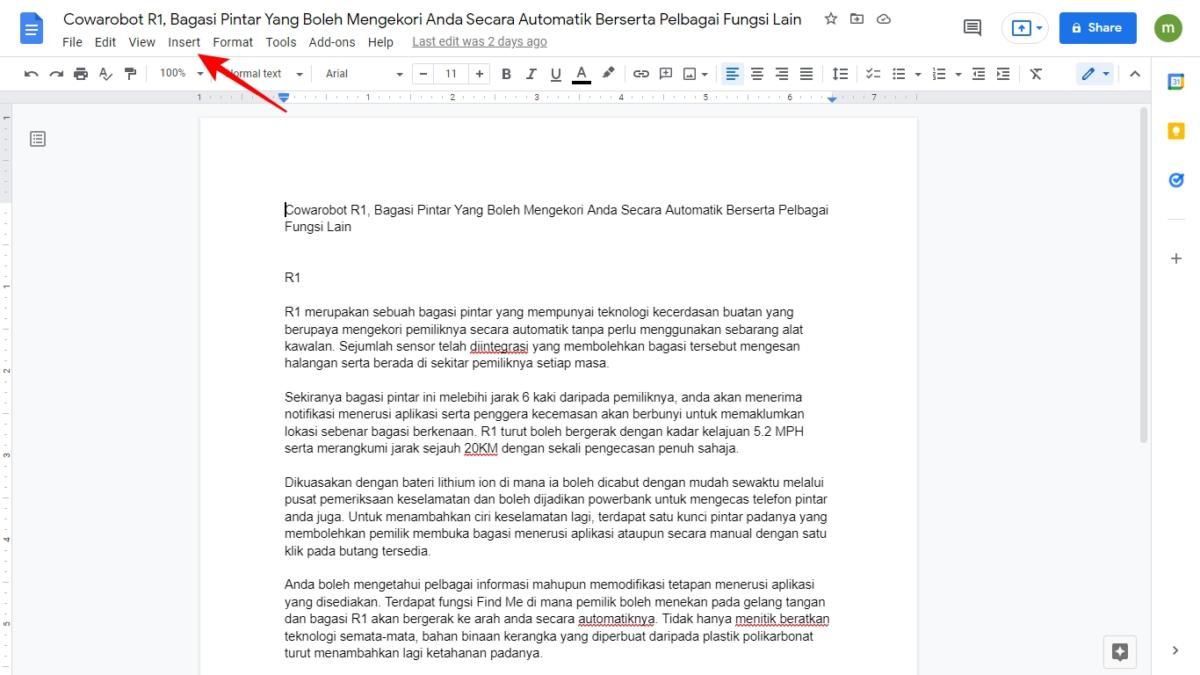
Task: Open Google Tasks side panel
Action: coord(1176,180)
